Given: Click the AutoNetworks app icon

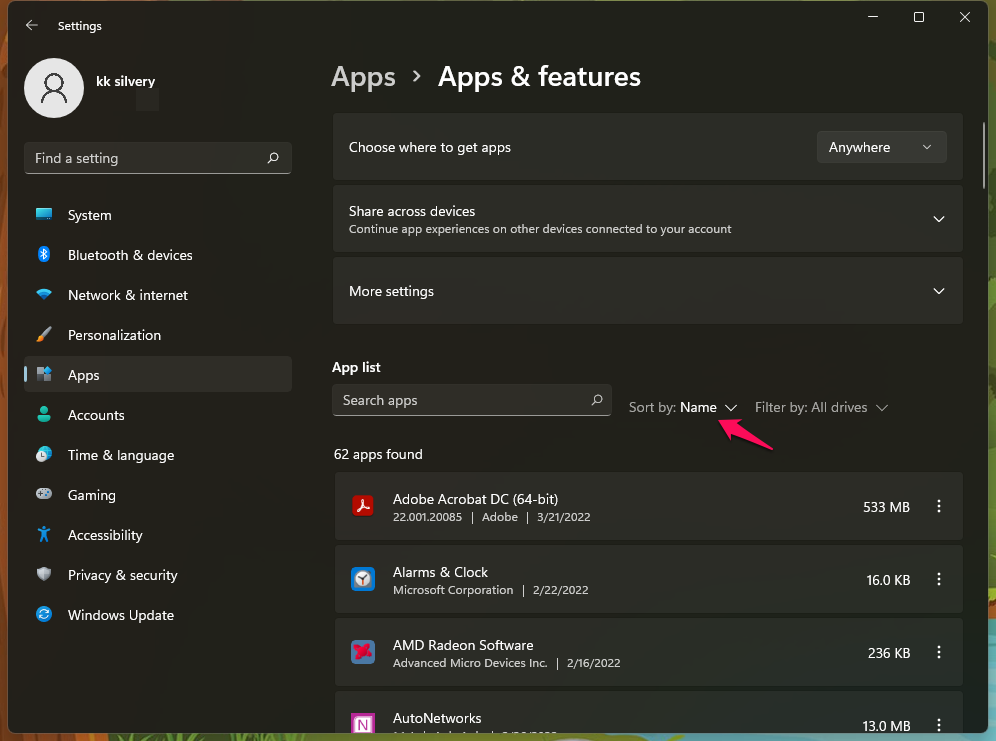Looking at the screenshot, I should [363, 723].
